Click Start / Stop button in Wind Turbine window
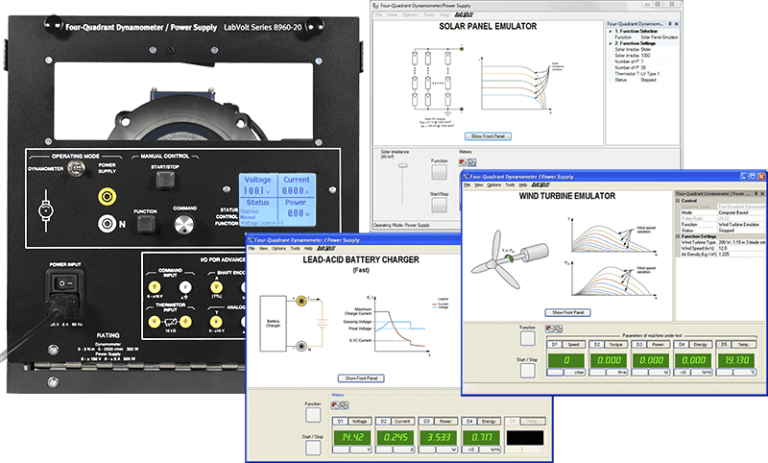Screen dimensions: 768x463 click(528, 370)
